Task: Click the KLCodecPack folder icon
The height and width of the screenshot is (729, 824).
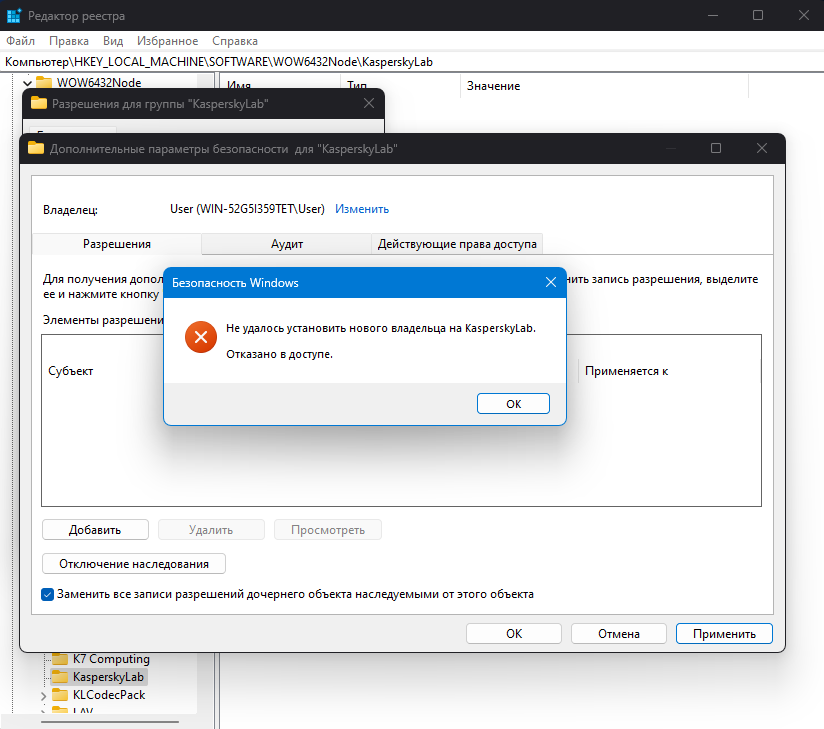Action: 60,695
